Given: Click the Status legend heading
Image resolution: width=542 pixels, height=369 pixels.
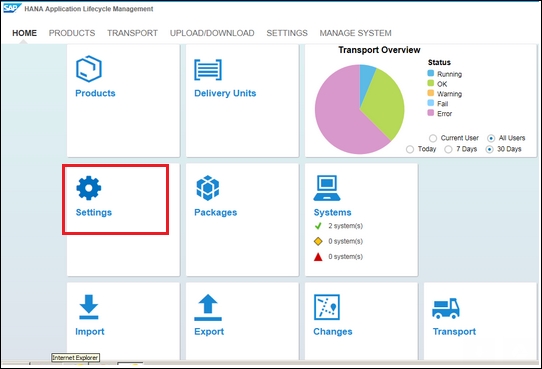Looking at the screenshot, I should point(439,63).
